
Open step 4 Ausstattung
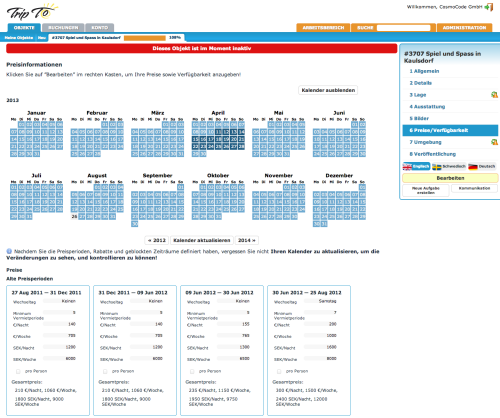coord(427,107)
